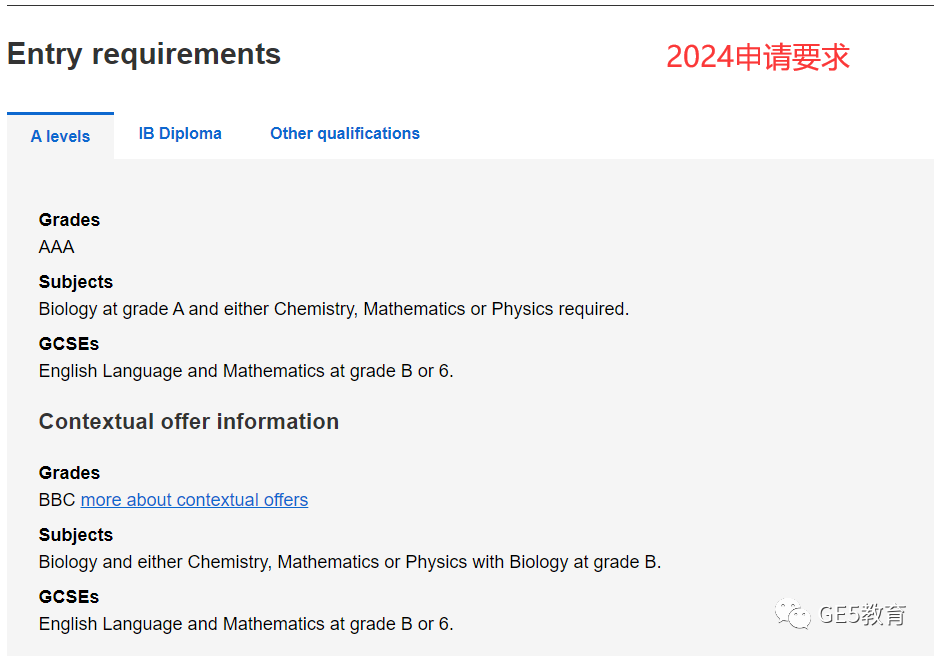Click the WeChat logo icon in watermark

coord(792,614)
